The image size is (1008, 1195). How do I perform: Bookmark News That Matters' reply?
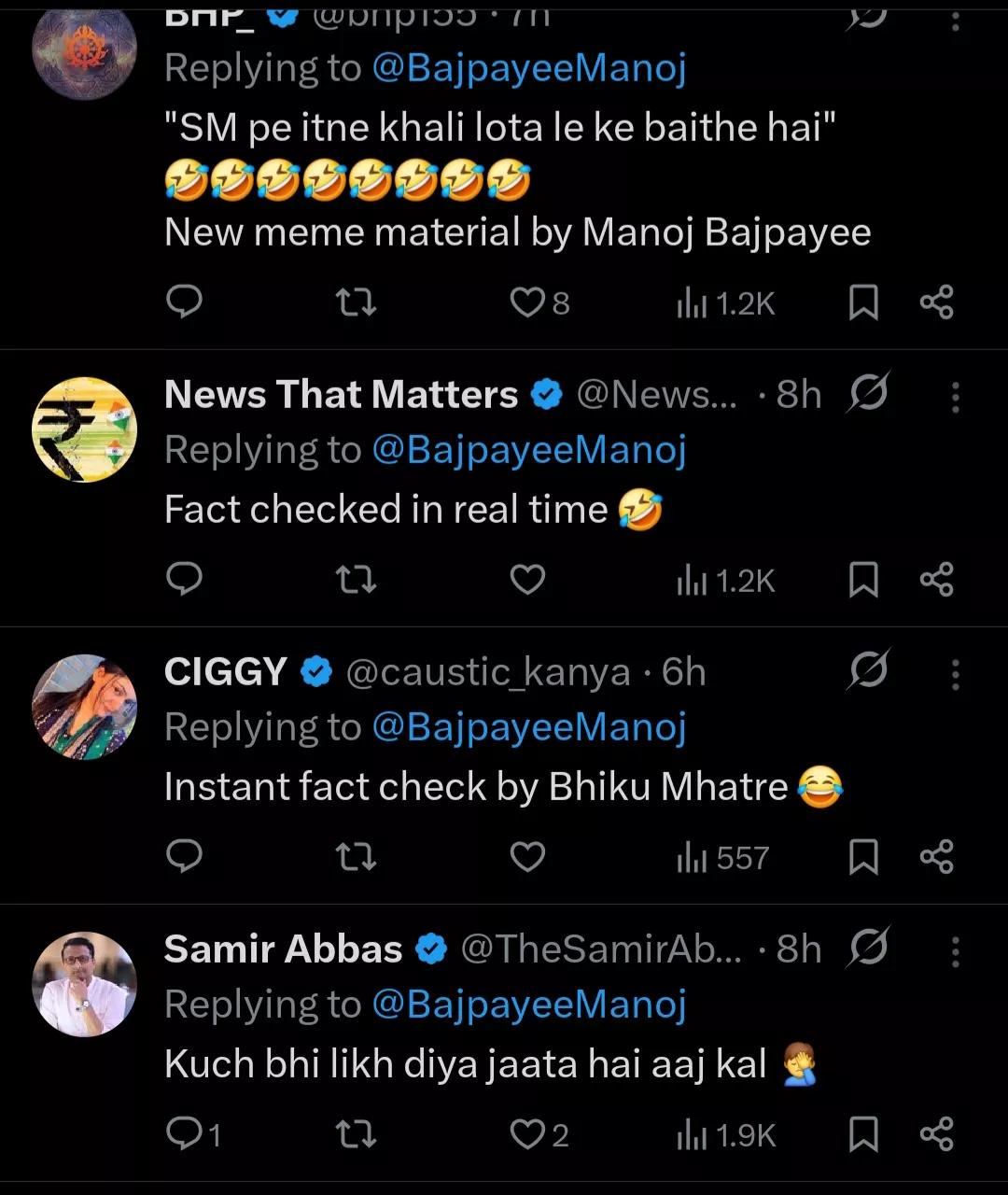(863, 580)
